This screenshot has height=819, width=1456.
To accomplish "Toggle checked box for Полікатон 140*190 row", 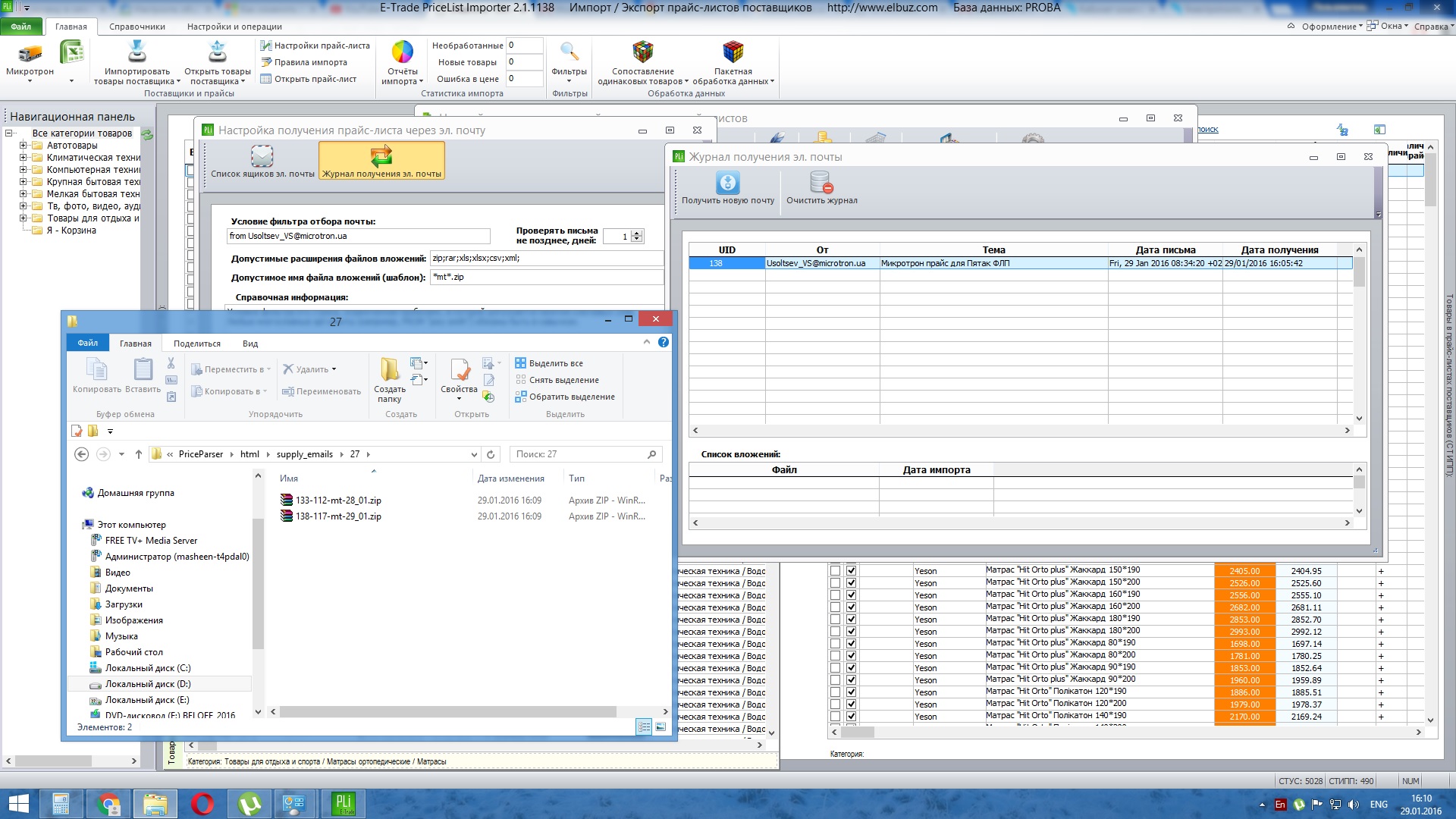I will click(851, 717).
